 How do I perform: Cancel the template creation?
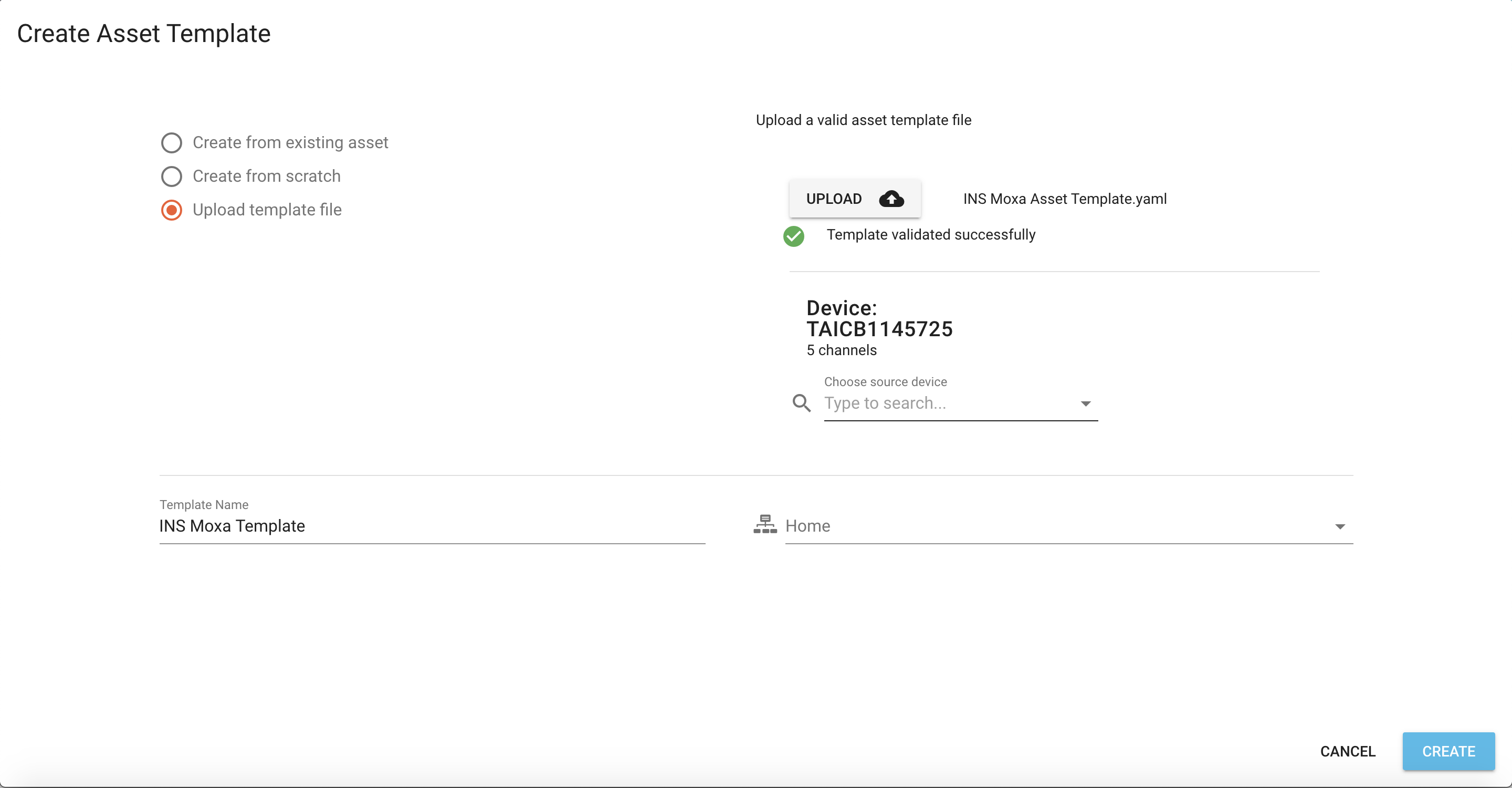(x=1348, y=752)
